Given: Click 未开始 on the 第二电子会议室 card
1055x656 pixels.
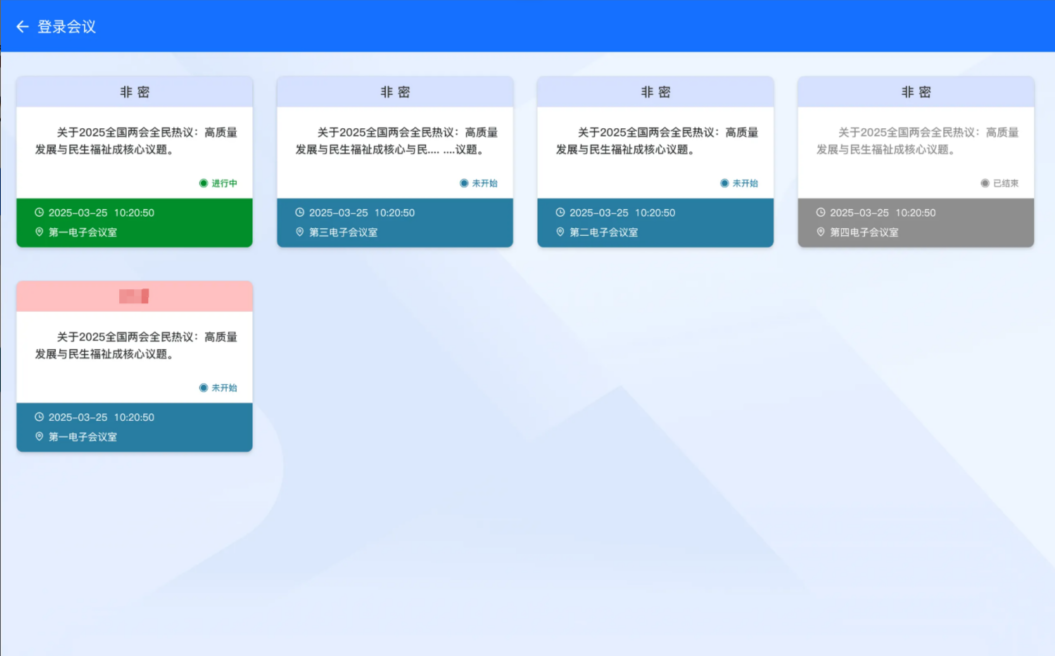Looking at the screenshot, I should pyautogui.click(x=745, y=183).
